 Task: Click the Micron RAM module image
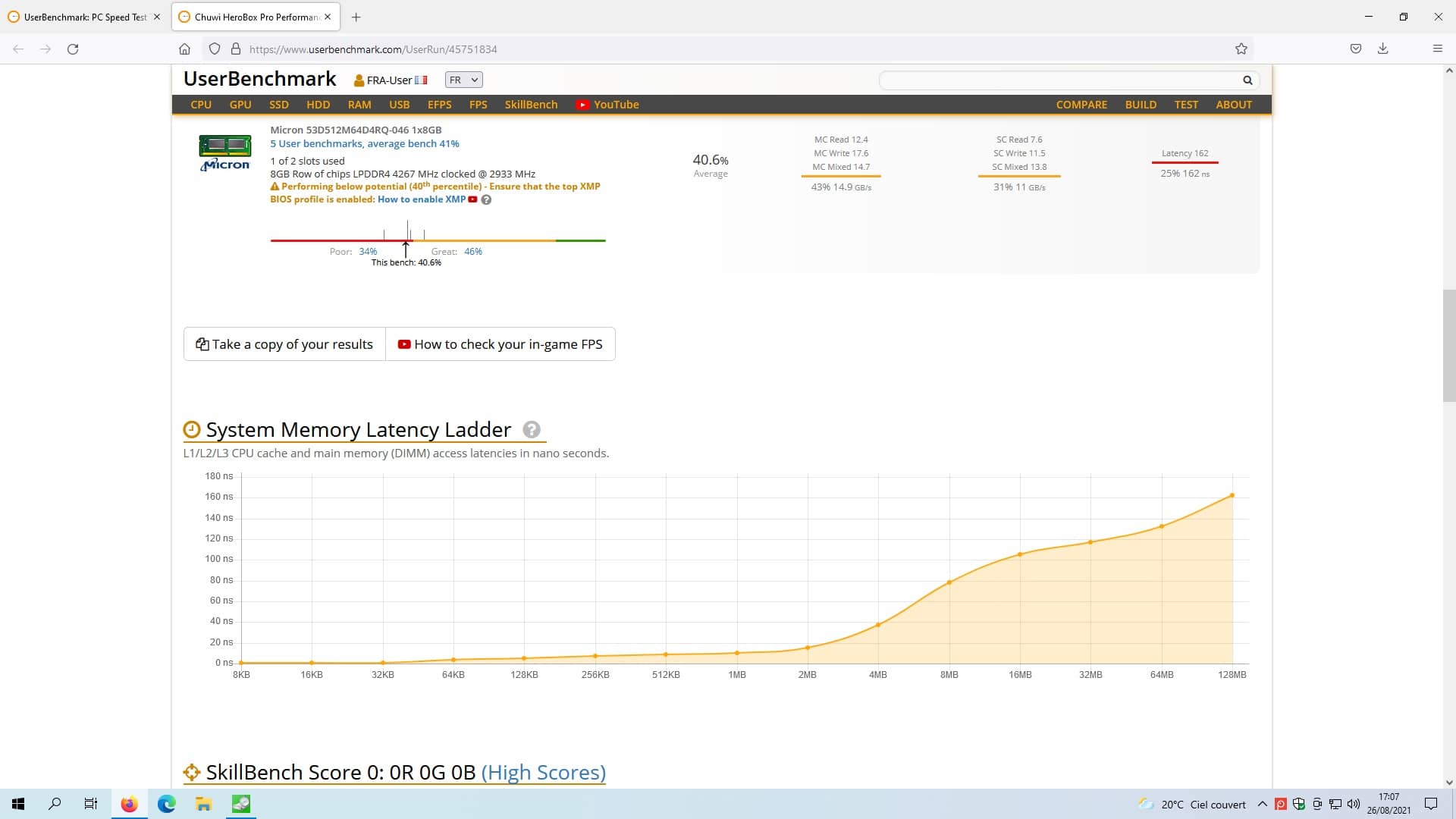[224, 152]
